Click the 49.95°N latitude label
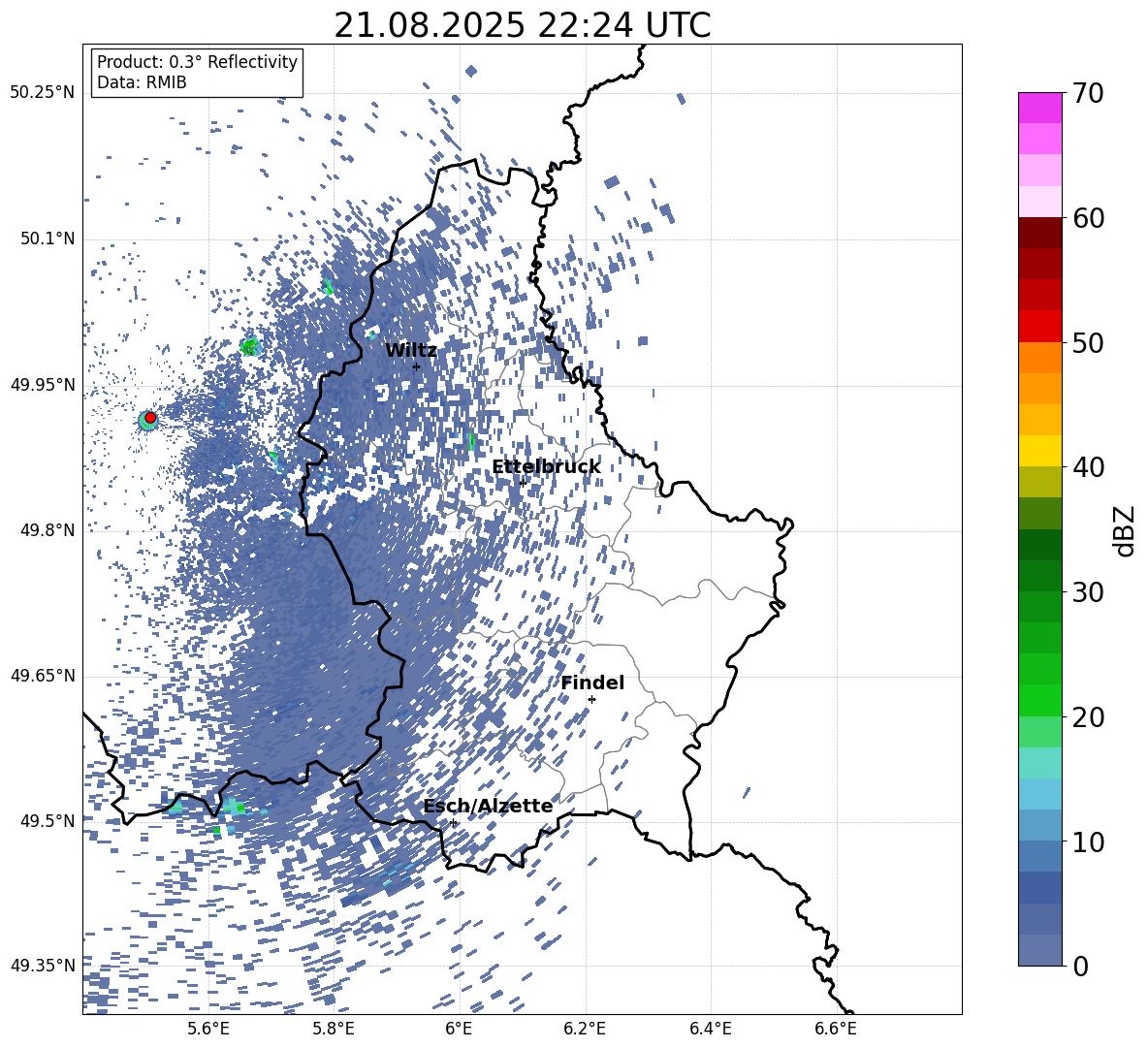Screen dimensions: 1148x1048 coord(43,385)
